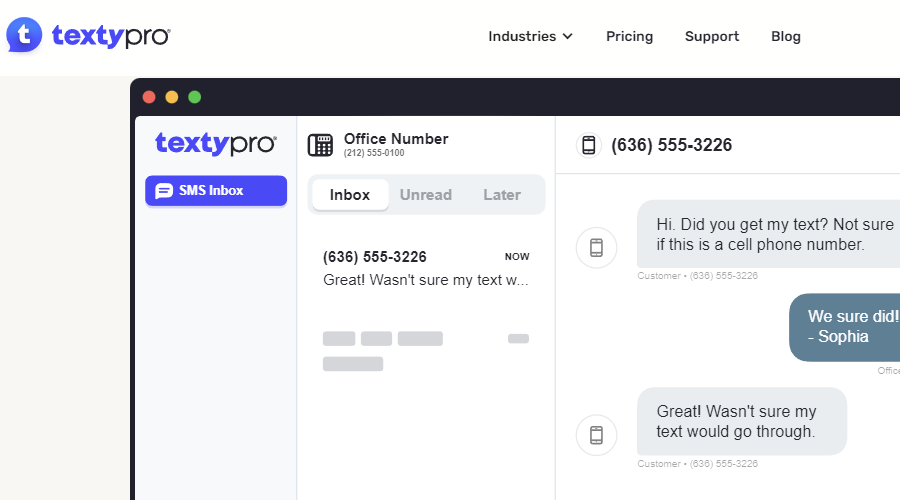This screenshot has height=500, width=900.
Task: Click the 'Hi. Did you get my text?' message bubble
Action: [769, 234]
